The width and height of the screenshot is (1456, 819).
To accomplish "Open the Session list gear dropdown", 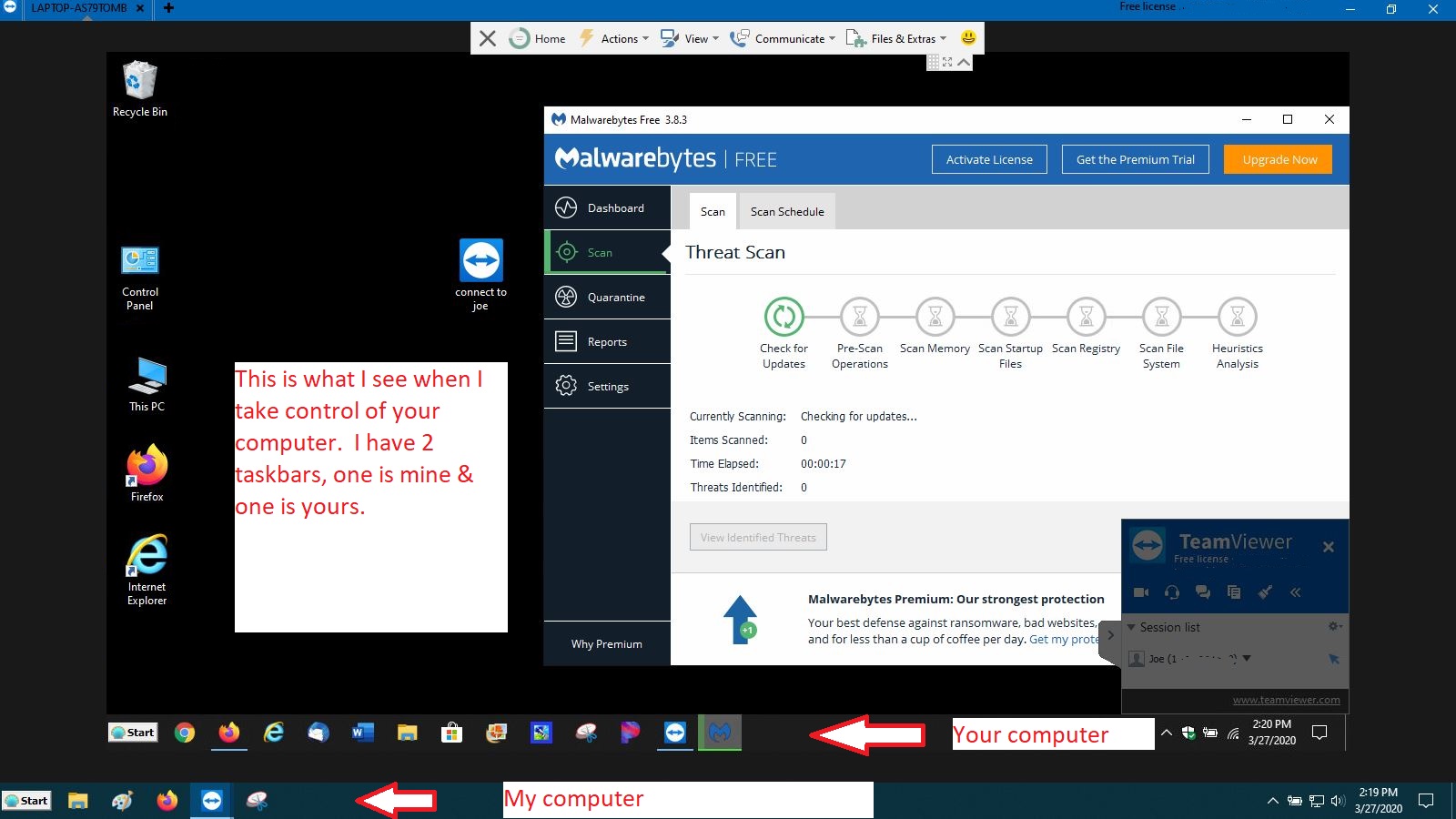I will 1335,626.
